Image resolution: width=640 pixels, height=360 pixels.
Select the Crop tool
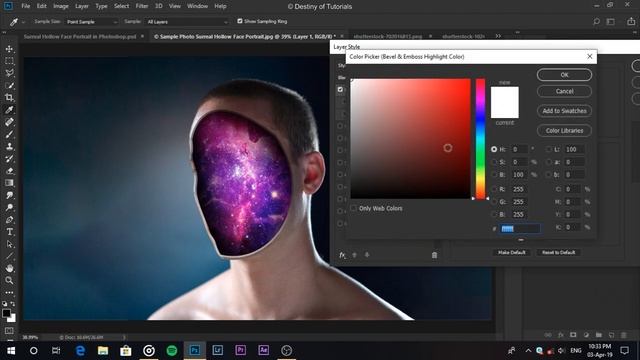[9, 98]
